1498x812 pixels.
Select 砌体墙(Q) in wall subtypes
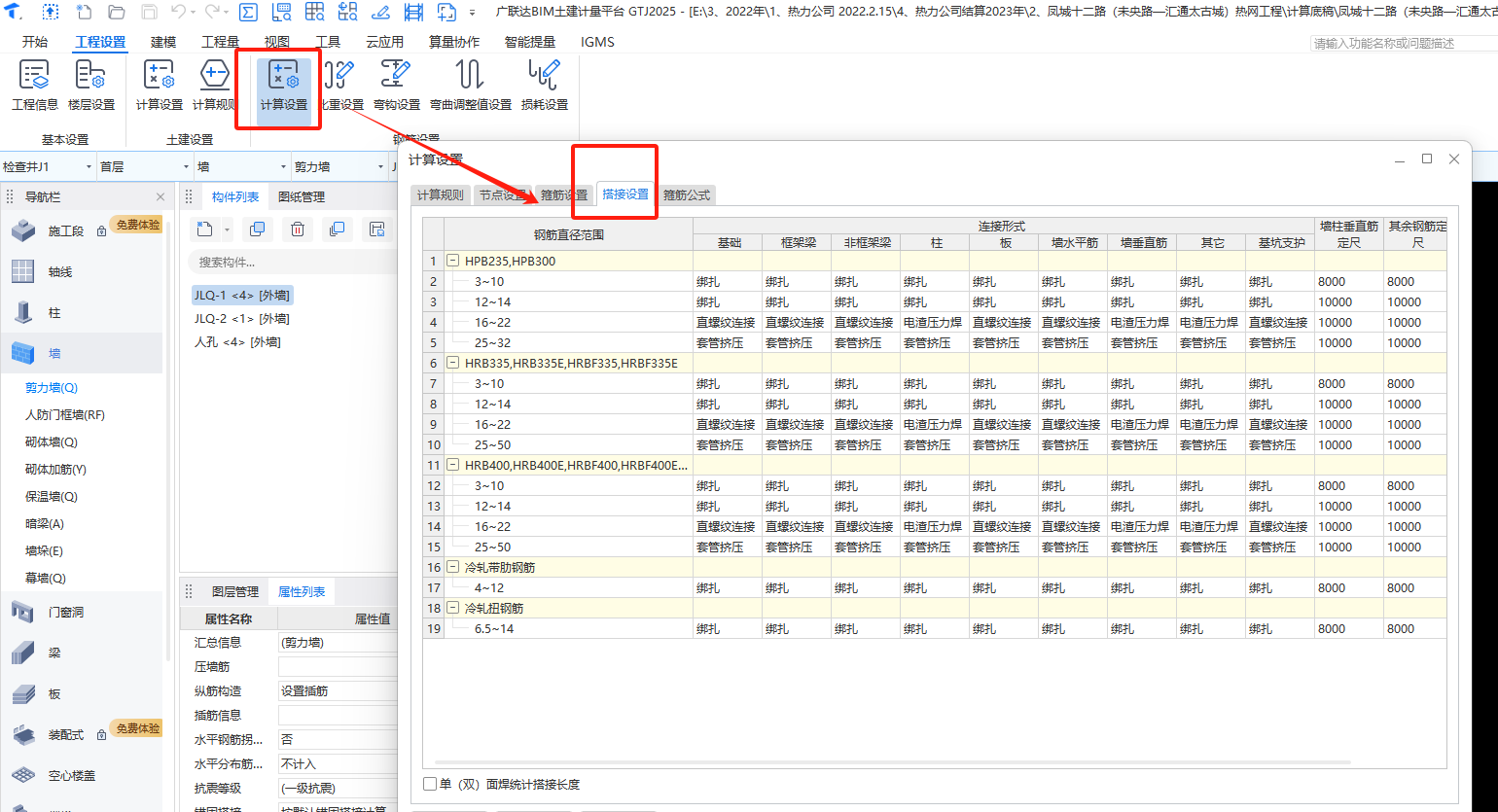tap(52, 441)
